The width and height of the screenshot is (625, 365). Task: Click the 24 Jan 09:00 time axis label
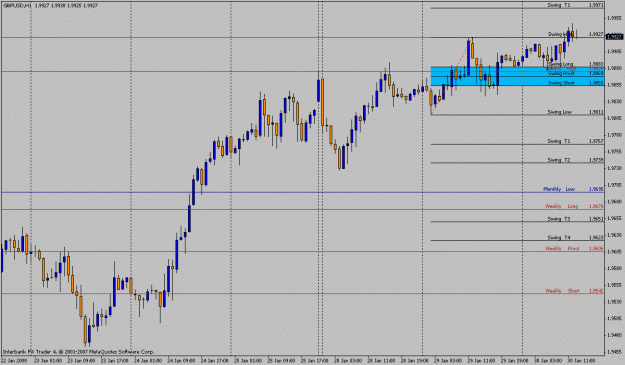(x=181, y=361)
